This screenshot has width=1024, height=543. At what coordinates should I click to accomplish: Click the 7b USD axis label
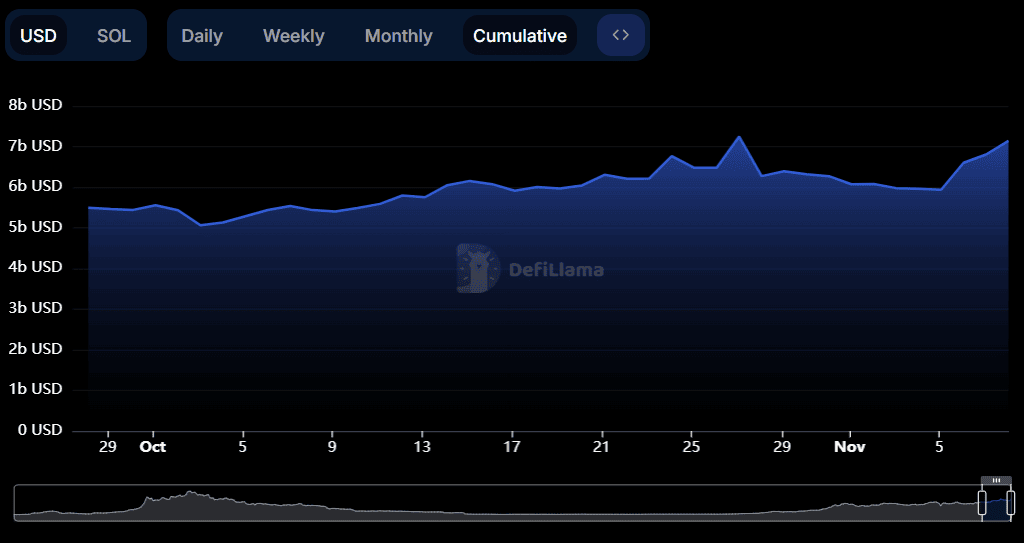click(35, 145)
